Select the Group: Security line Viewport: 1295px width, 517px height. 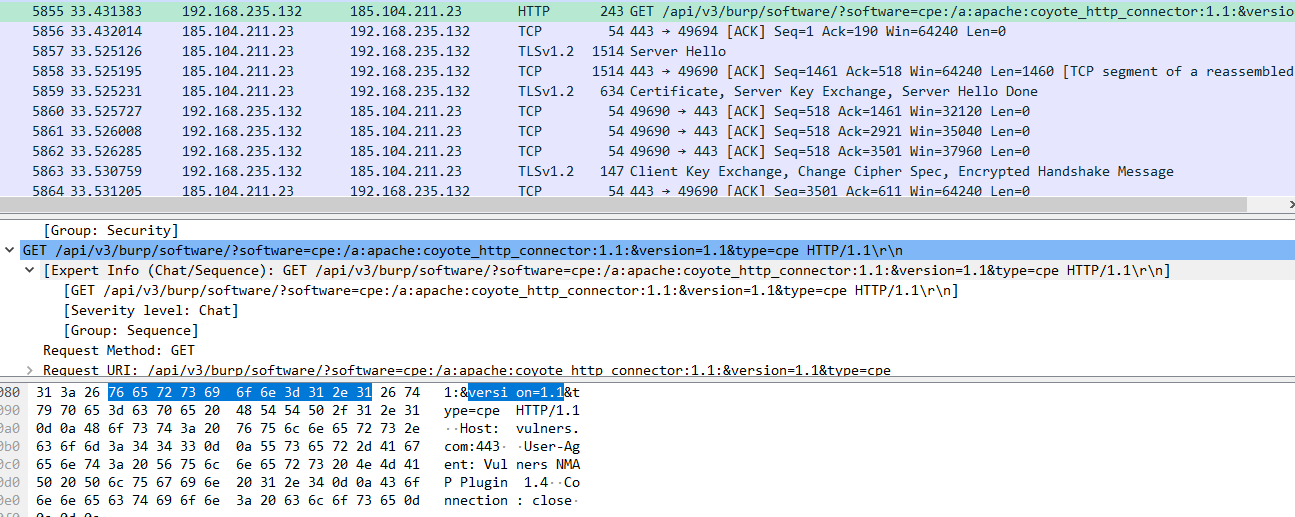click(x=111, y=230)
